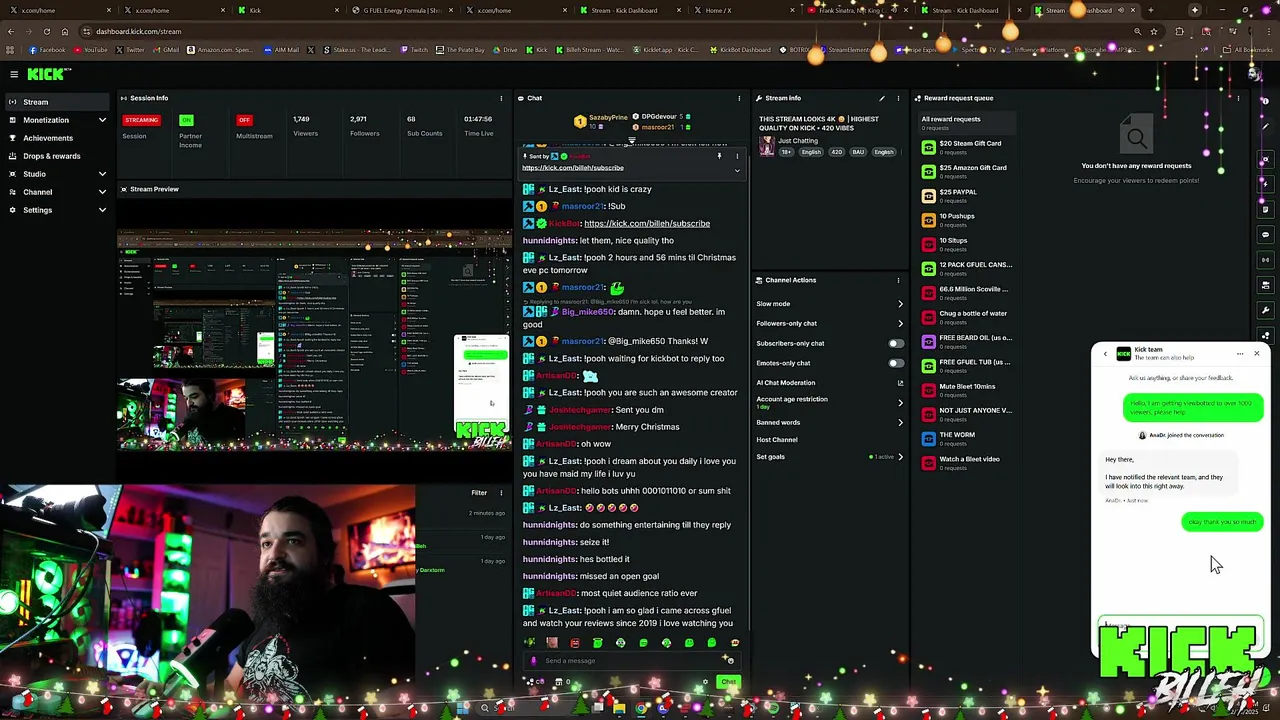Select All reward requests list item
The width and height of the screenshot is (1280, 720).
pos(966,123)
